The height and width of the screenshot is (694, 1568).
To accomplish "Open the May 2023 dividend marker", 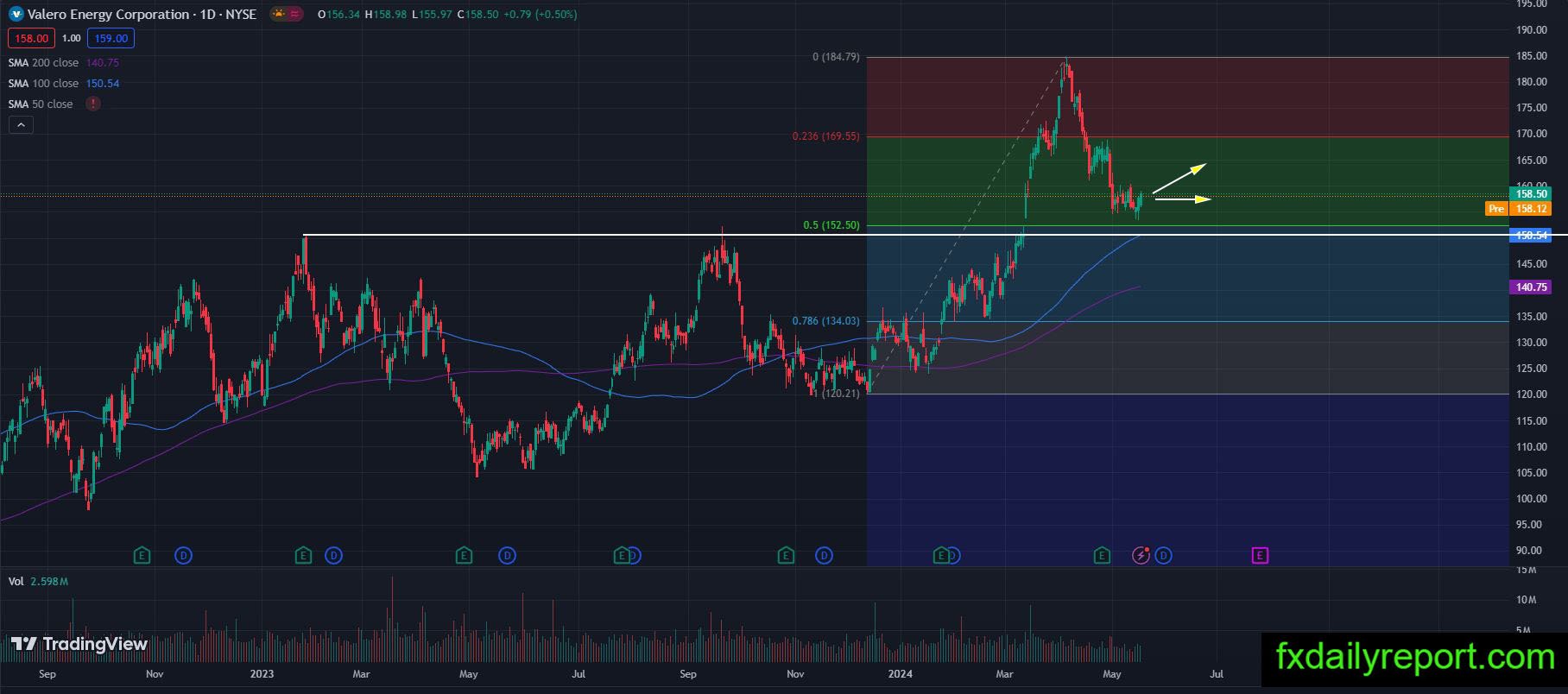I will click(x=508, y=556).
